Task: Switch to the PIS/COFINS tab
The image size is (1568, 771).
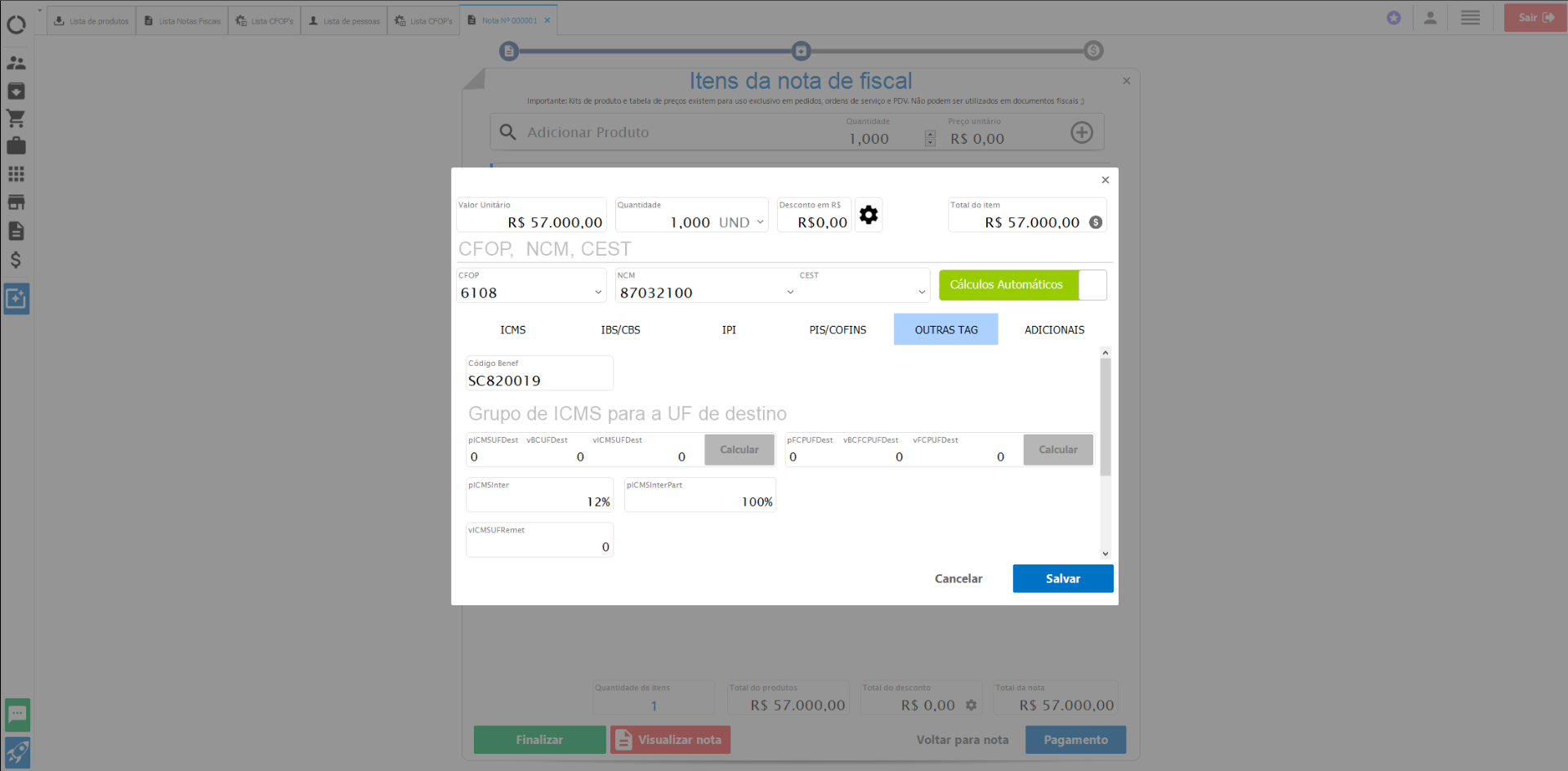Action: click(838, 330)
